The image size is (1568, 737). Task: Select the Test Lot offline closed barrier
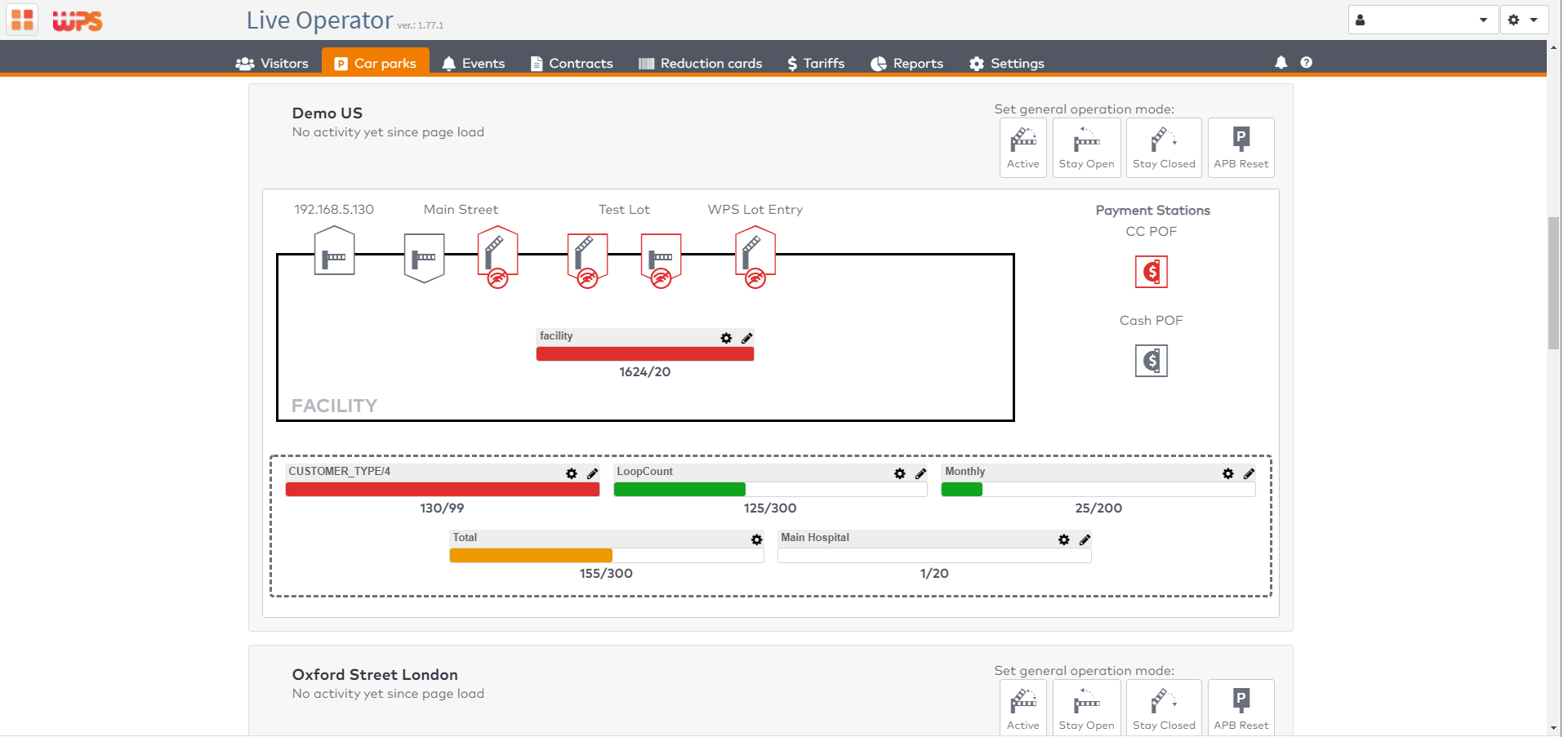(x=661, y=260)
